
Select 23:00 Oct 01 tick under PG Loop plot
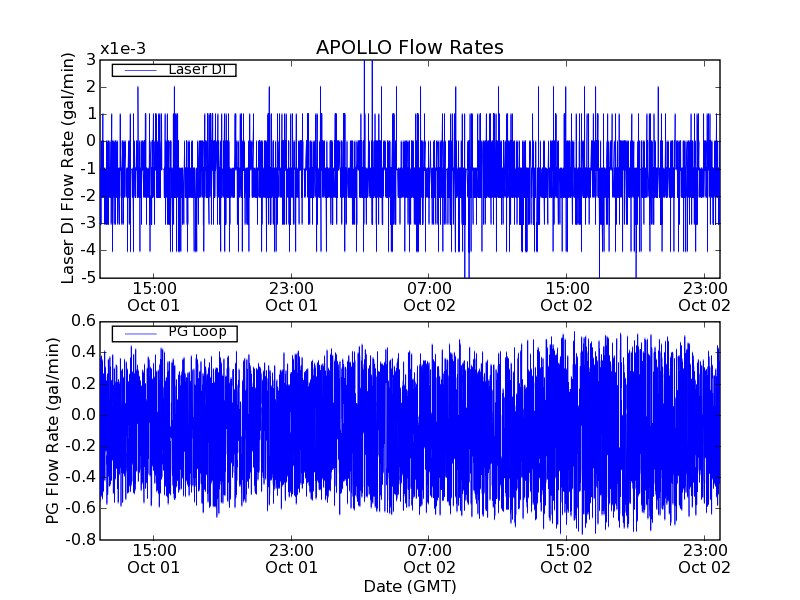coord(292,558)
